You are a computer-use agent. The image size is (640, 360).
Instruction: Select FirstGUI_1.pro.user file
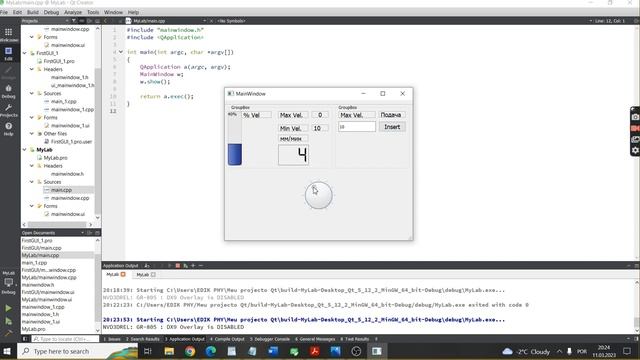point(71,142)
